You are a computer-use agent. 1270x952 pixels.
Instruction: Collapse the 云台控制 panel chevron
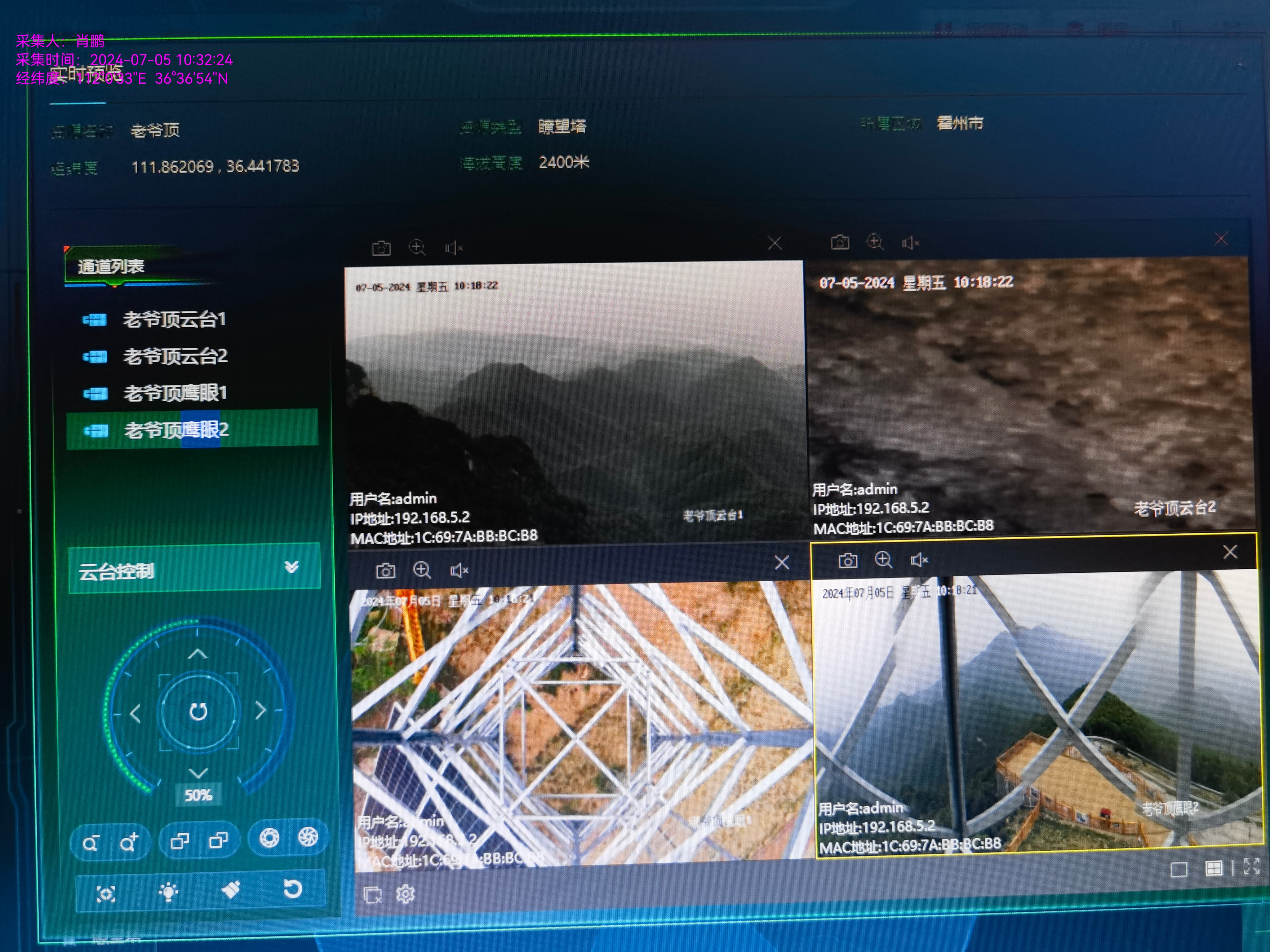point(292,567)
